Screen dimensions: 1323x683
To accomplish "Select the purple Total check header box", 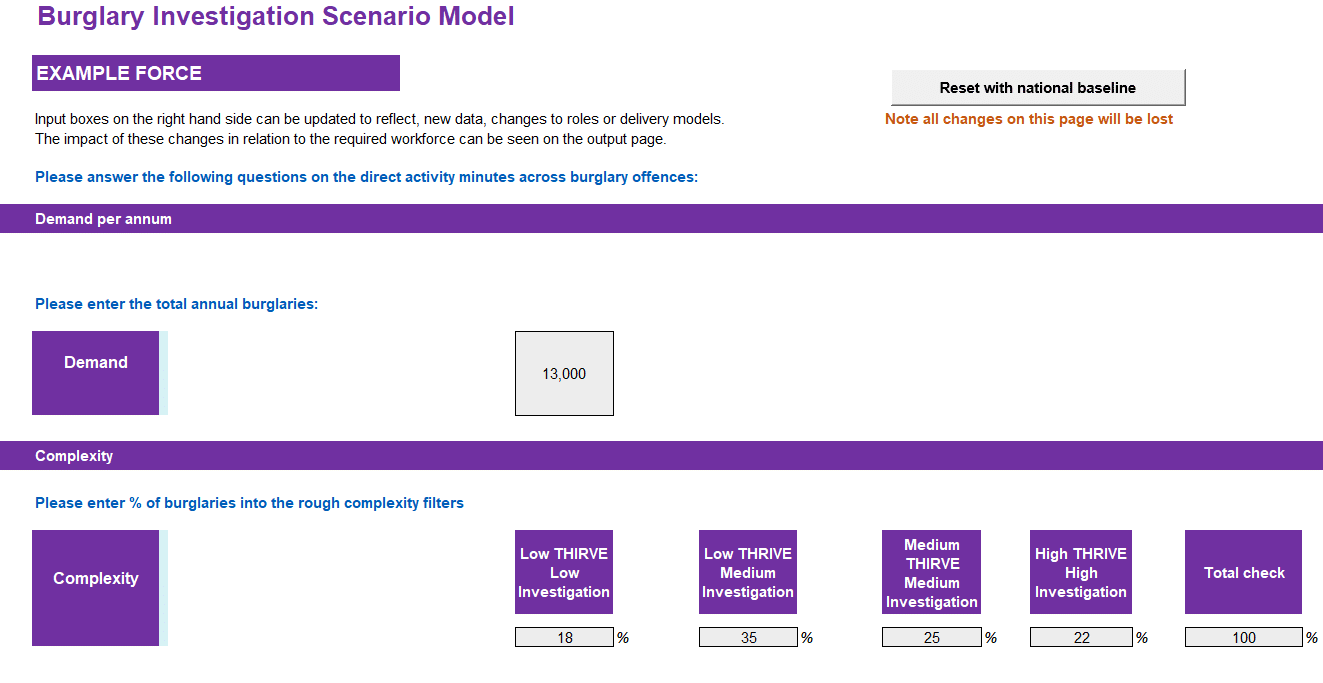I will [x=1243, y=571].
